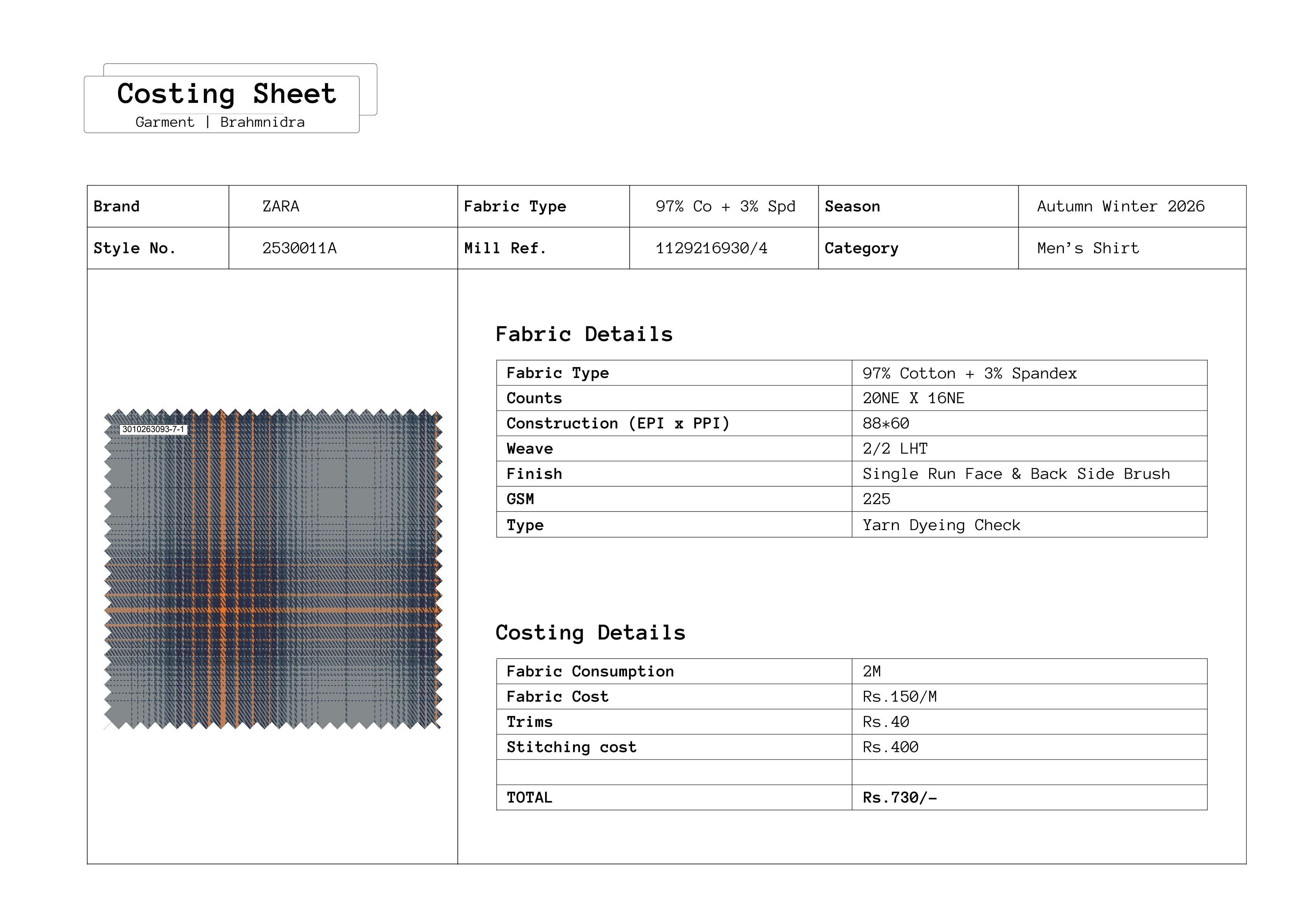1308x924 pixels.
Task: Click the swatch code label 3010263093-7-1
Action: 153,429
